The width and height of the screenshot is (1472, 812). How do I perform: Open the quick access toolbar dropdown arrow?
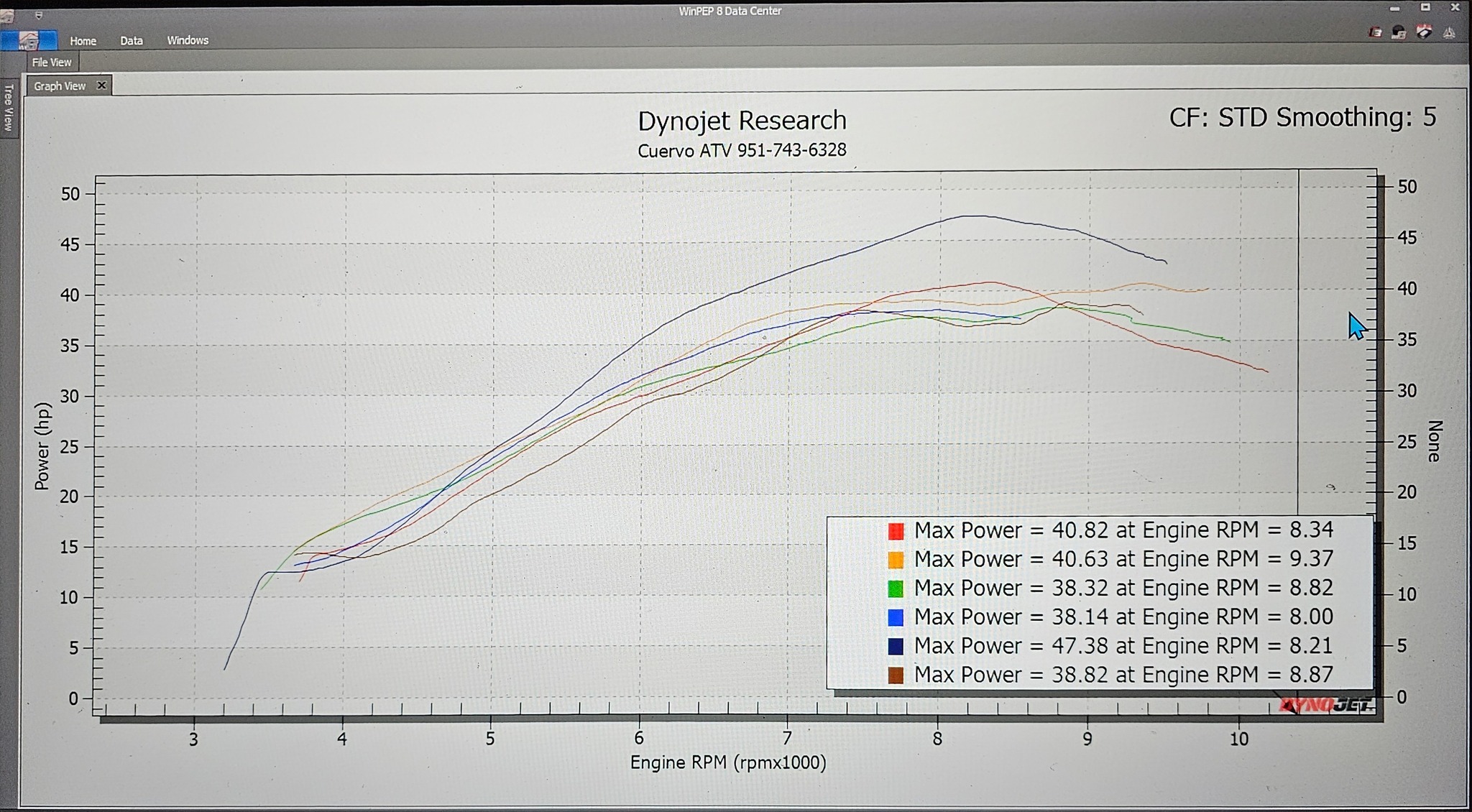click(x=39, y=14)
